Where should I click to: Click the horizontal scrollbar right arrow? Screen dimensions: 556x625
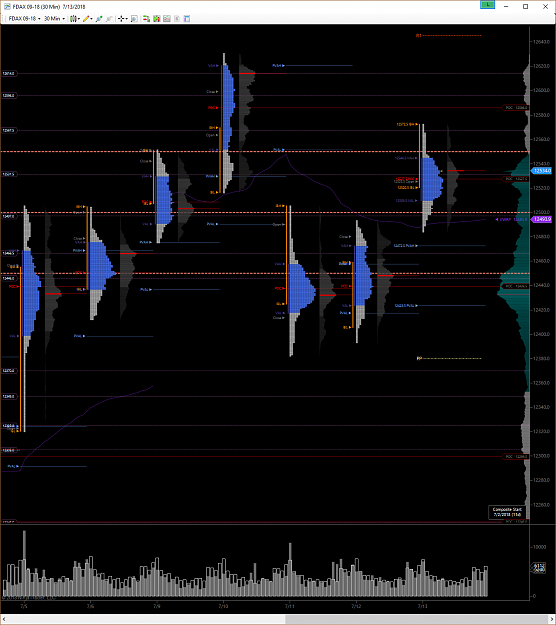(552, 619)
